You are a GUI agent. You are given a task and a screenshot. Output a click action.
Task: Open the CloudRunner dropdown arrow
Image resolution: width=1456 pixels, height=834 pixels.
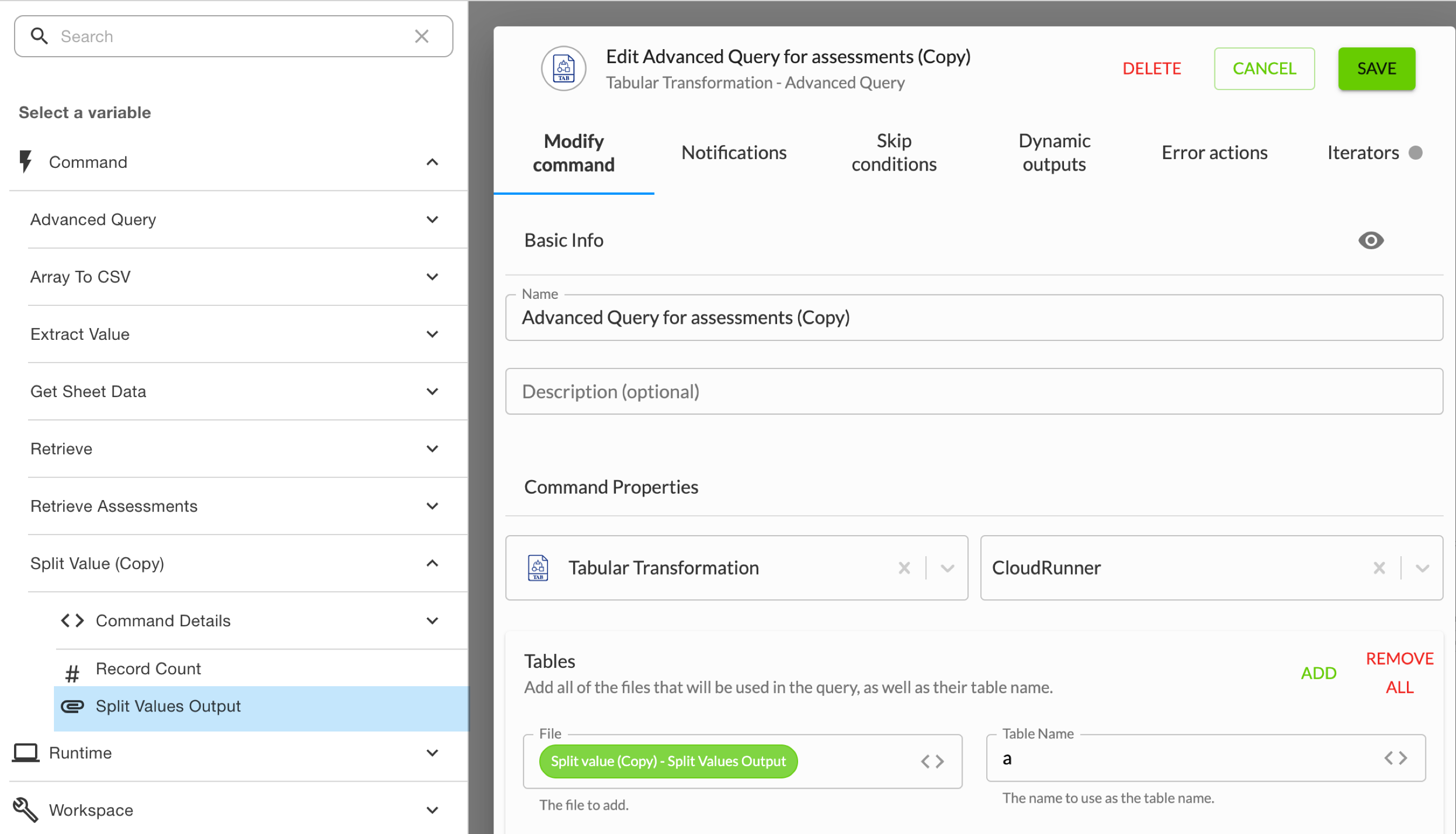pos(1423,568)
